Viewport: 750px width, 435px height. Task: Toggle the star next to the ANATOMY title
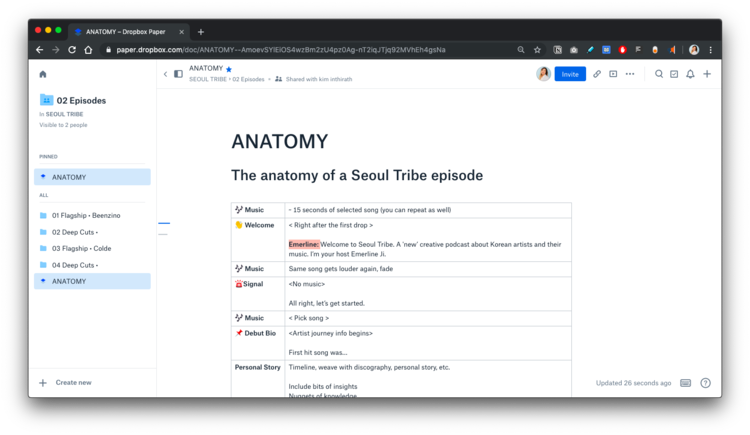click(x=229, y=69)
